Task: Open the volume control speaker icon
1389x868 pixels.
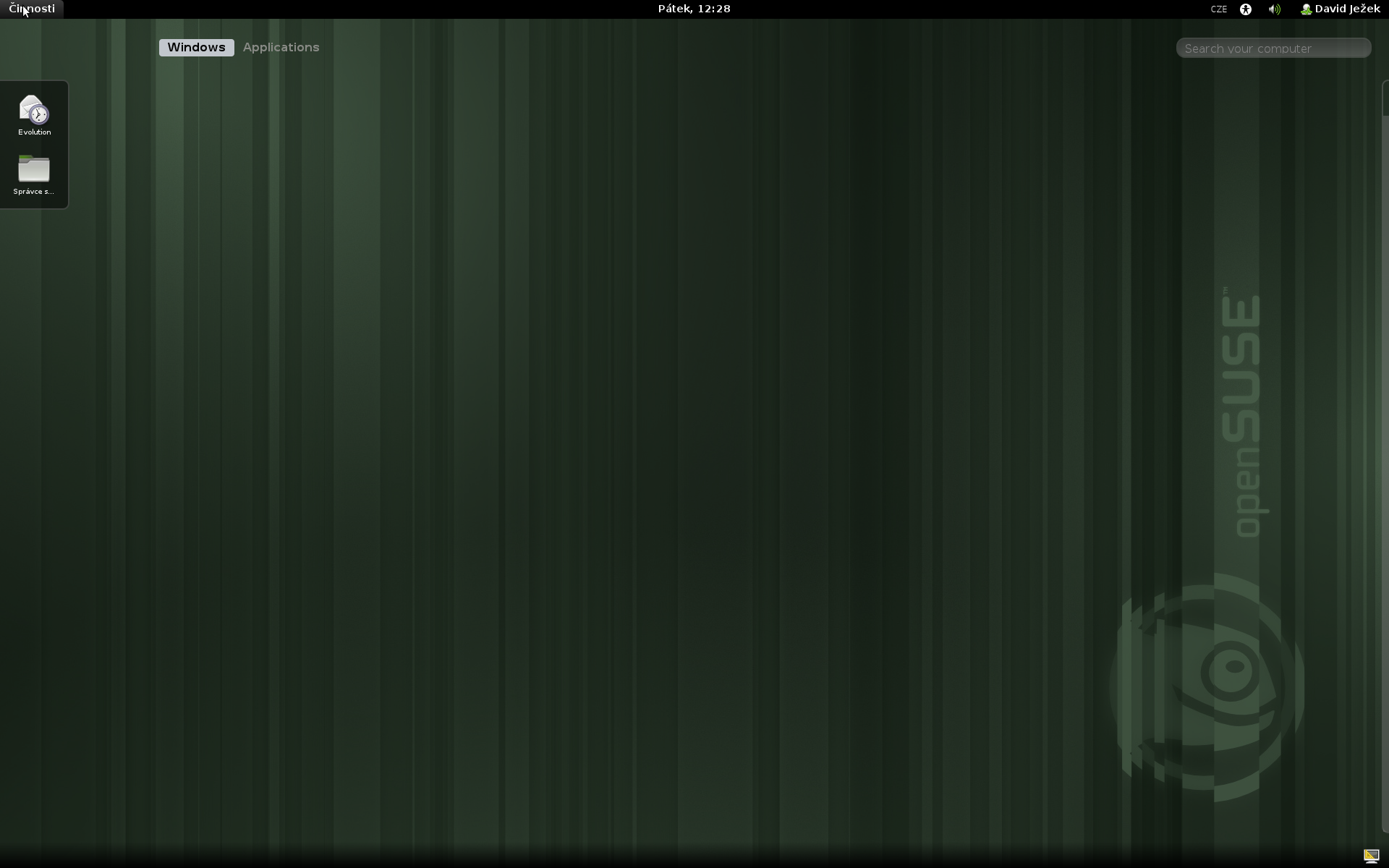Action: [1275, 9]
